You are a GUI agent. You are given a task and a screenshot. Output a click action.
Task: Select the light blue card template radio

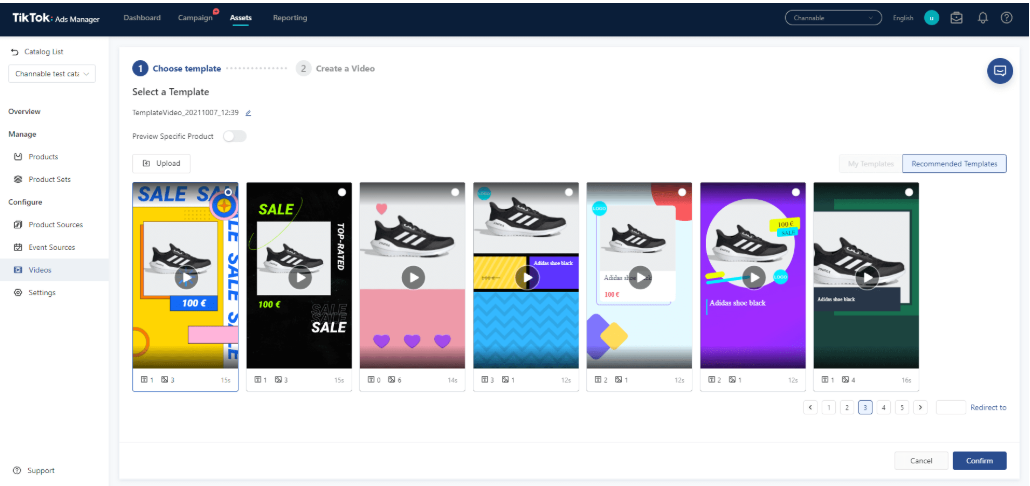682,192
